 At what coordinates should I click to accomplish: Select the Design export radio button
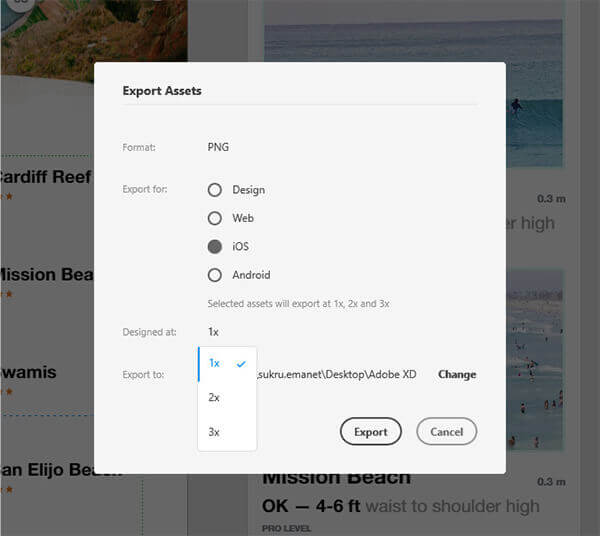pyautogui.click(x=215, y=190)
